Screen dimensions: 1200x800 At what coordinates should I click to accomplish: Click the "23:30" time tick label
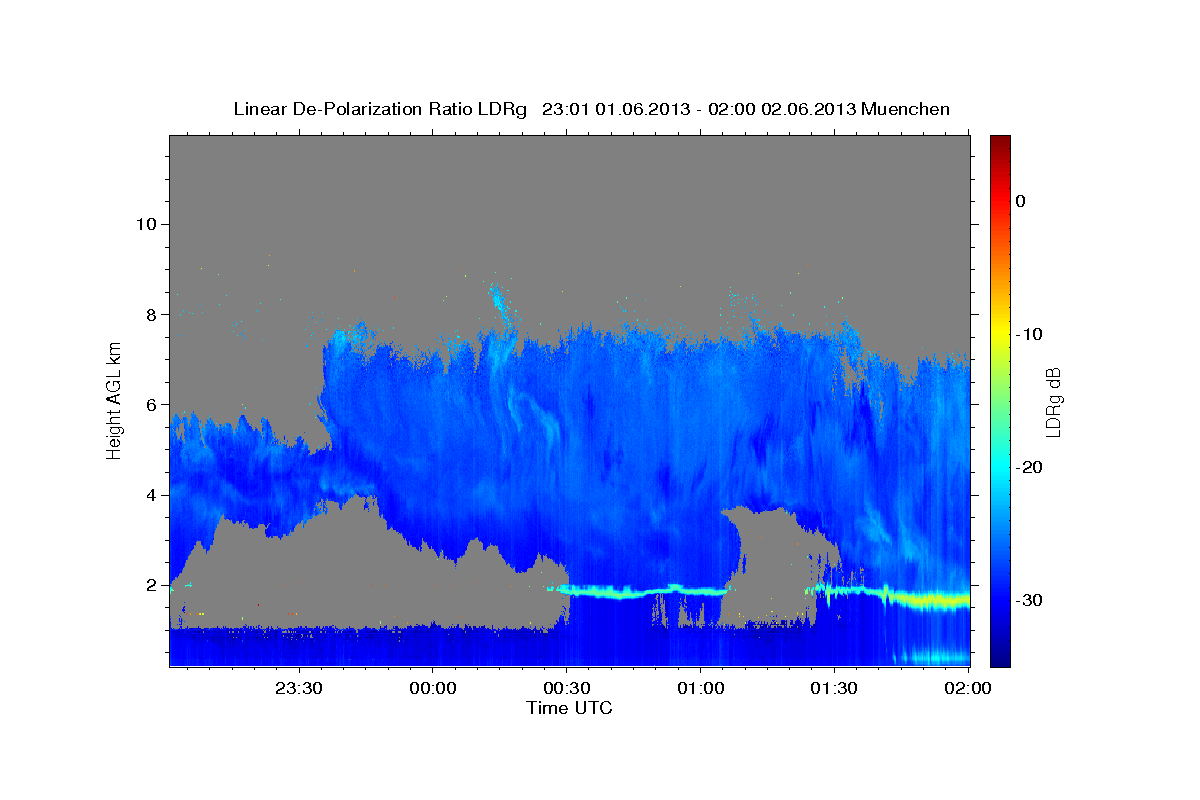pos(299,688)
